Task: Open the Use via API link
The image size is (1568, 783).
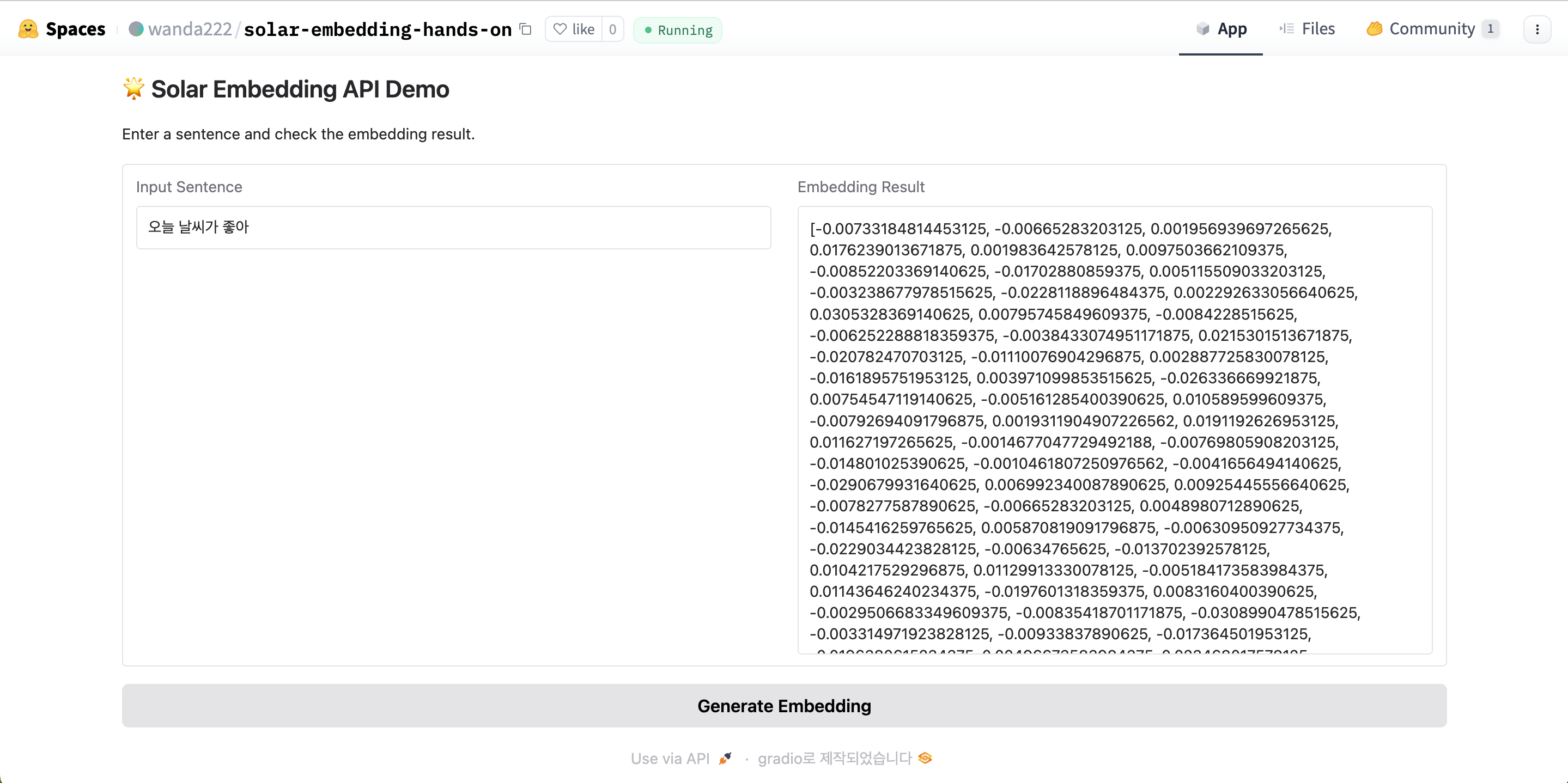Action: pyautogui.click(x=670, y=758)
